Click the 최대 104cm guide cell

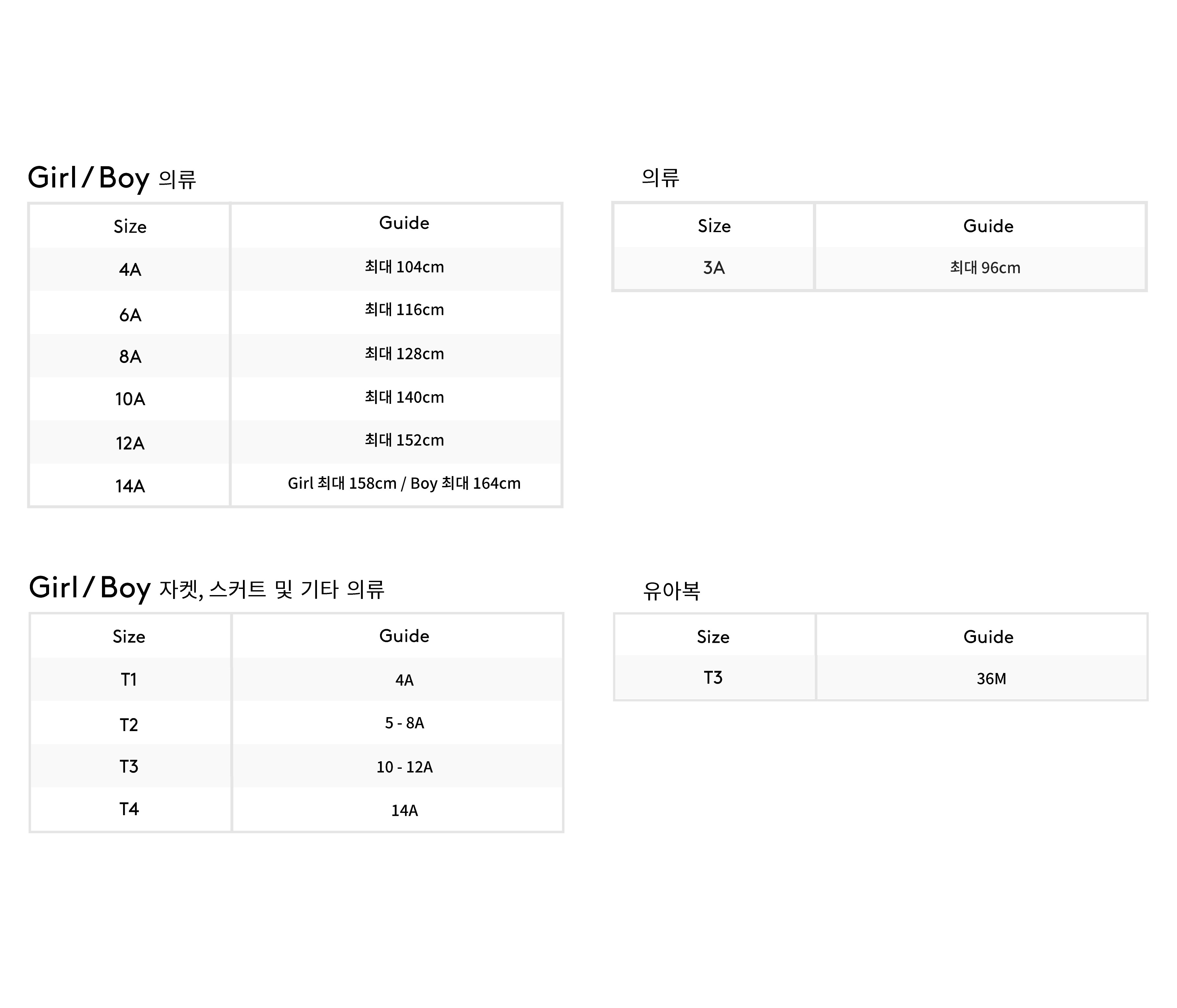[x=404, y=267]
